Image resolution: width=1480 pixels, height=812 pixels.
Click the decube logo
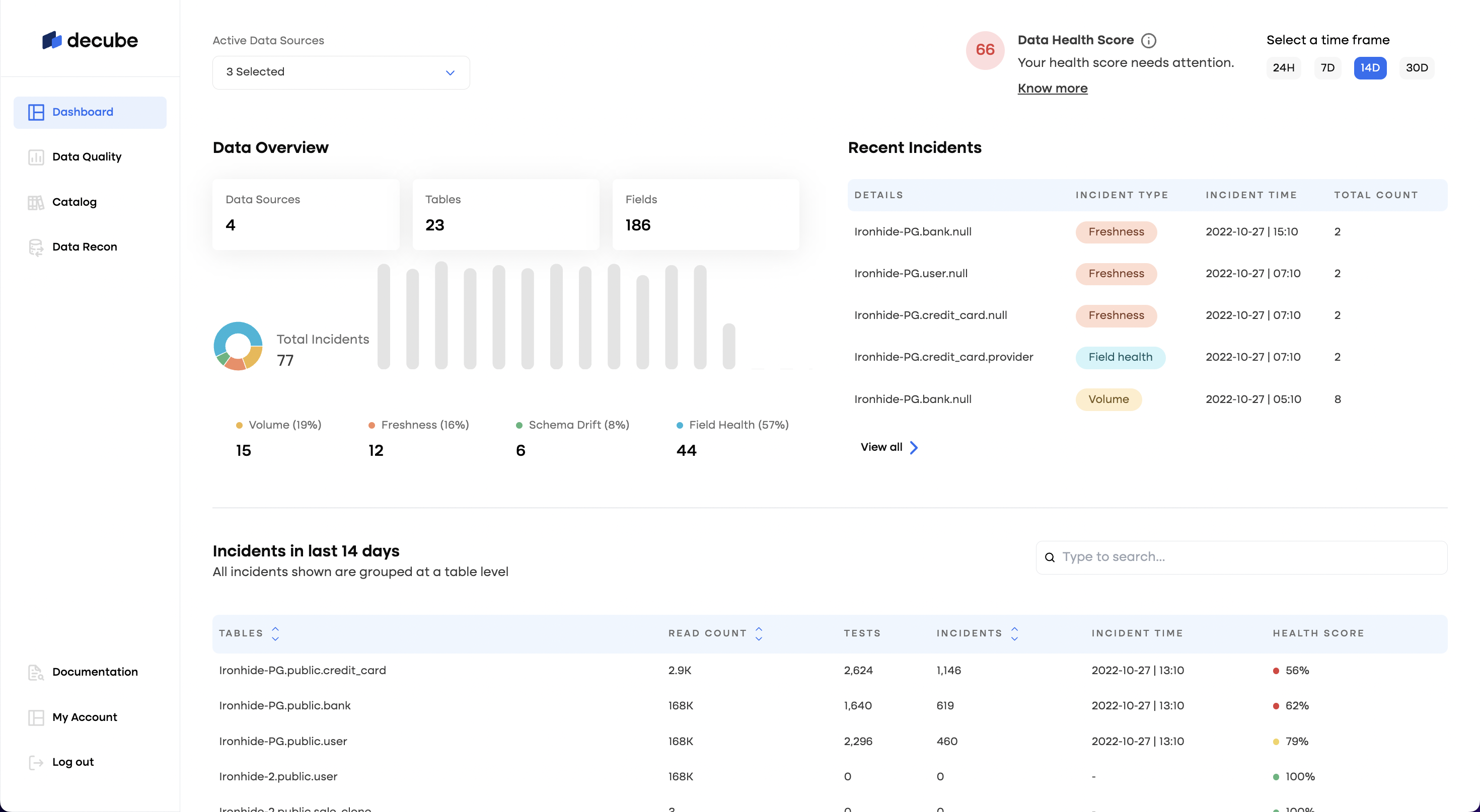click(90, 40)
